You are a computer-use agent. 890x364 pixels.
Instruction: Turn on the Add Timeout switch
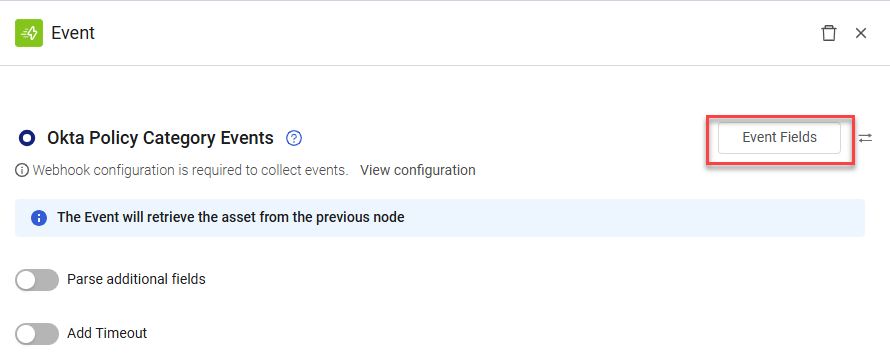click(x=37, y=334)
